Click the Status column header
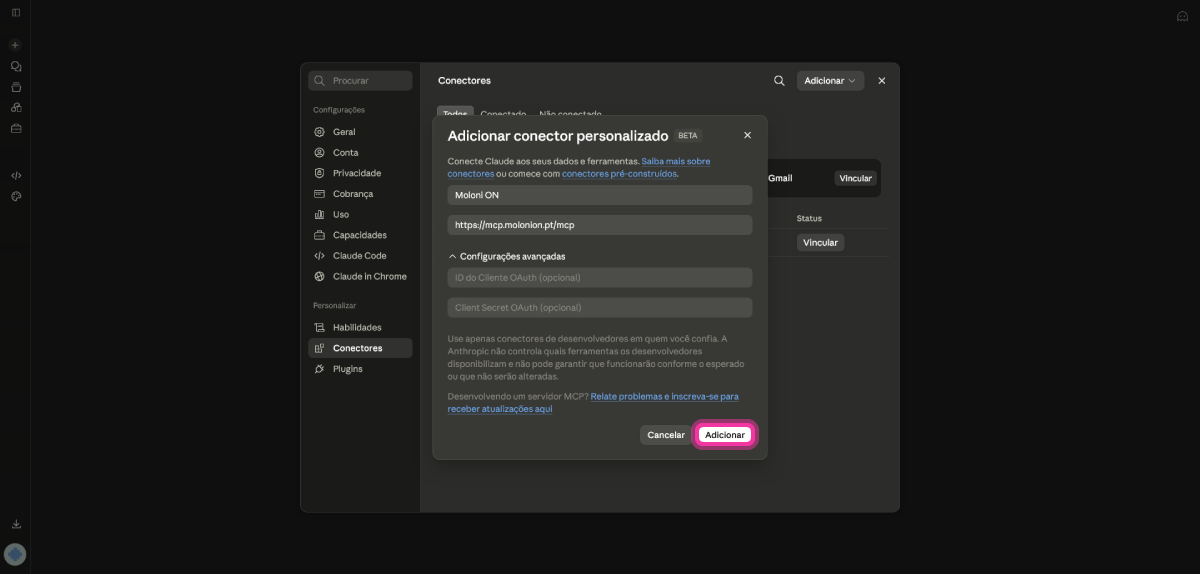 click(x=809, y=218)
